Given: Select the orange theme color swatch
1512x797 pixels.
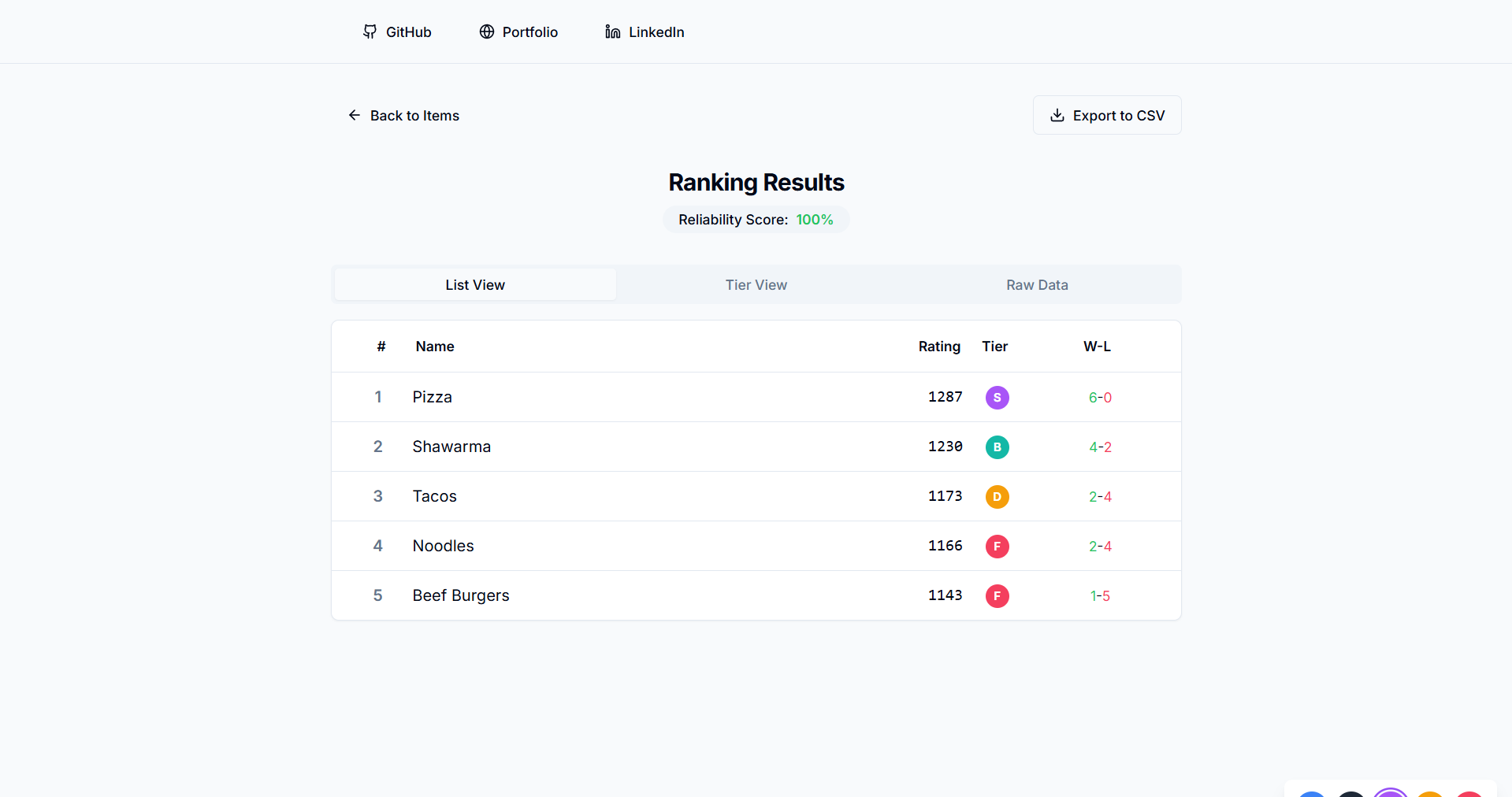Looking at the screenshot, I should (x=1430, y=794).
